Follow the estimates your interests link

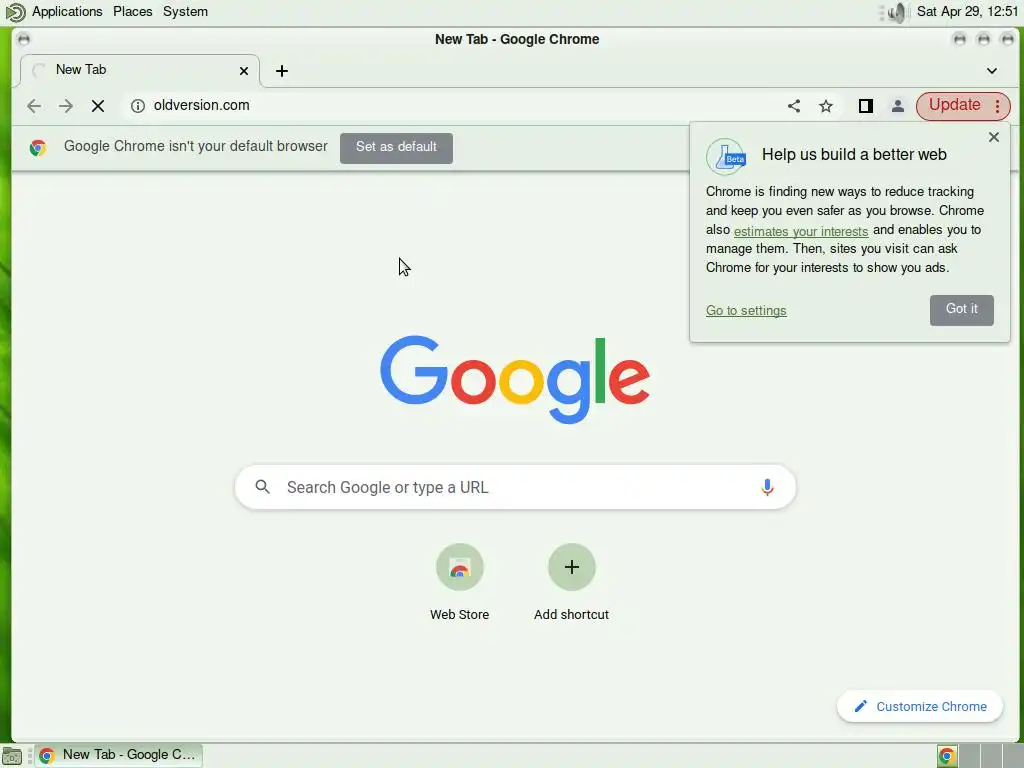(801, 231)
